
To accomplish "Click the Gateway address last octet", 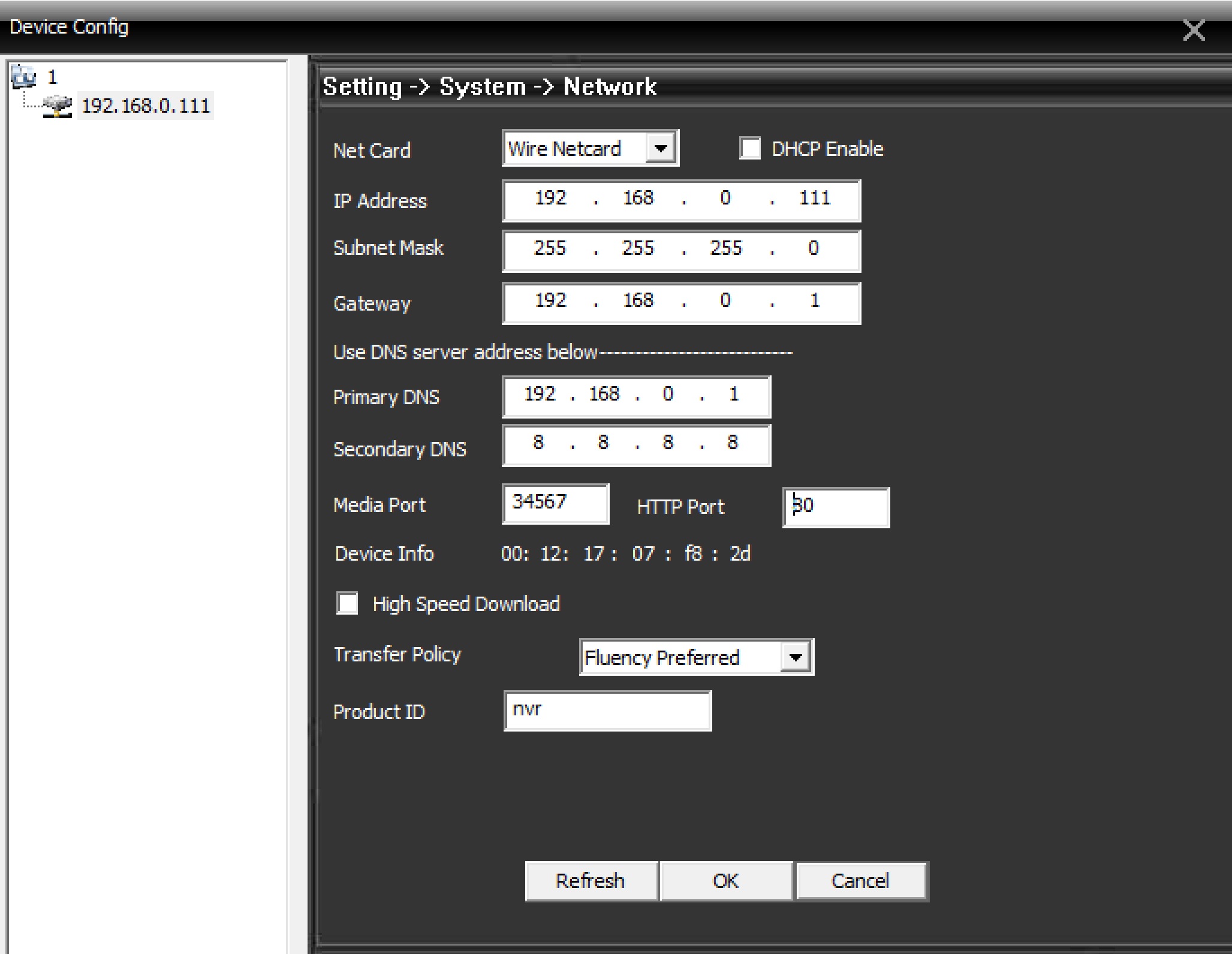I will (814, 301).
